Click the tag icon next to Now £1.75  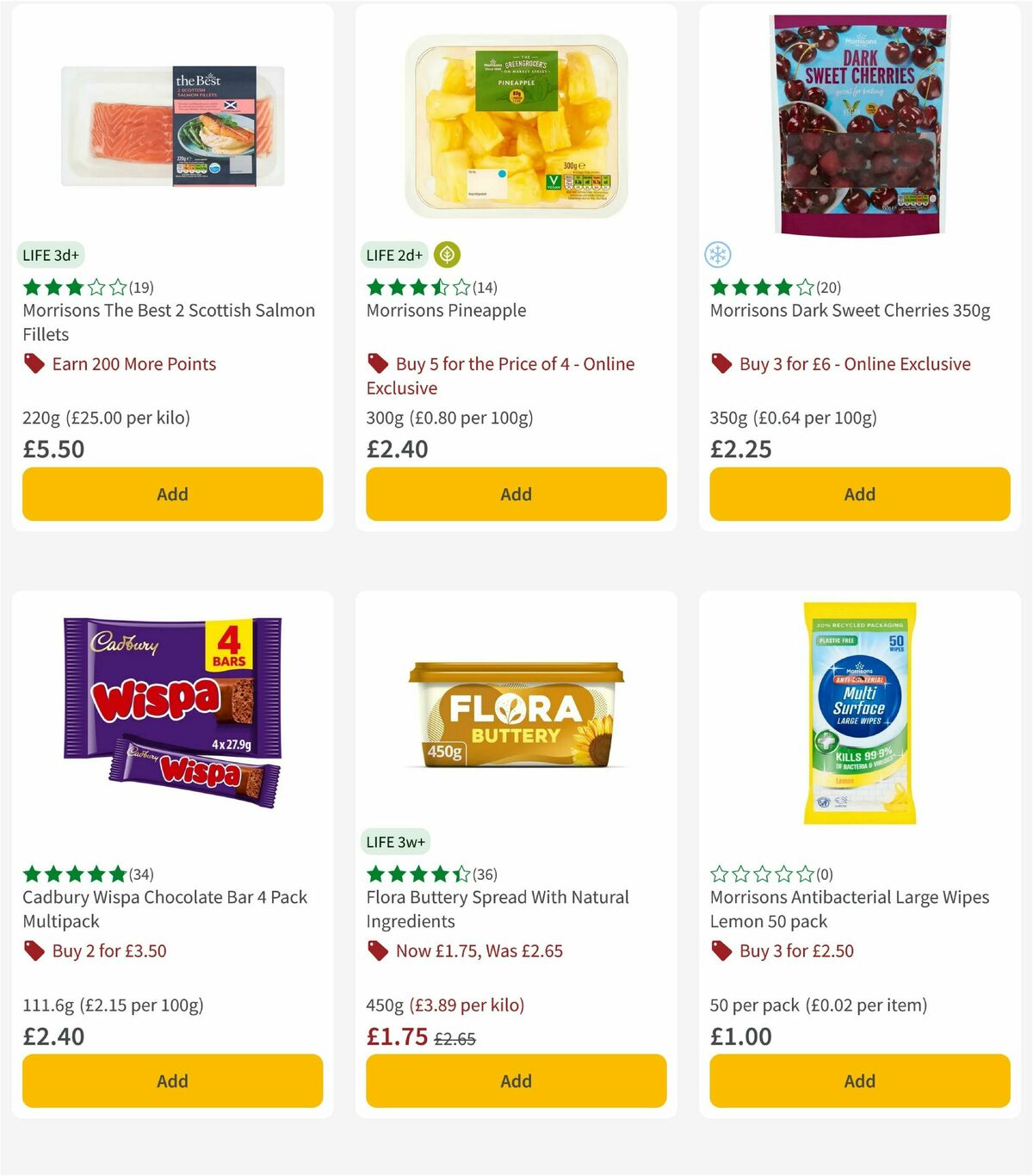(377, 951)
